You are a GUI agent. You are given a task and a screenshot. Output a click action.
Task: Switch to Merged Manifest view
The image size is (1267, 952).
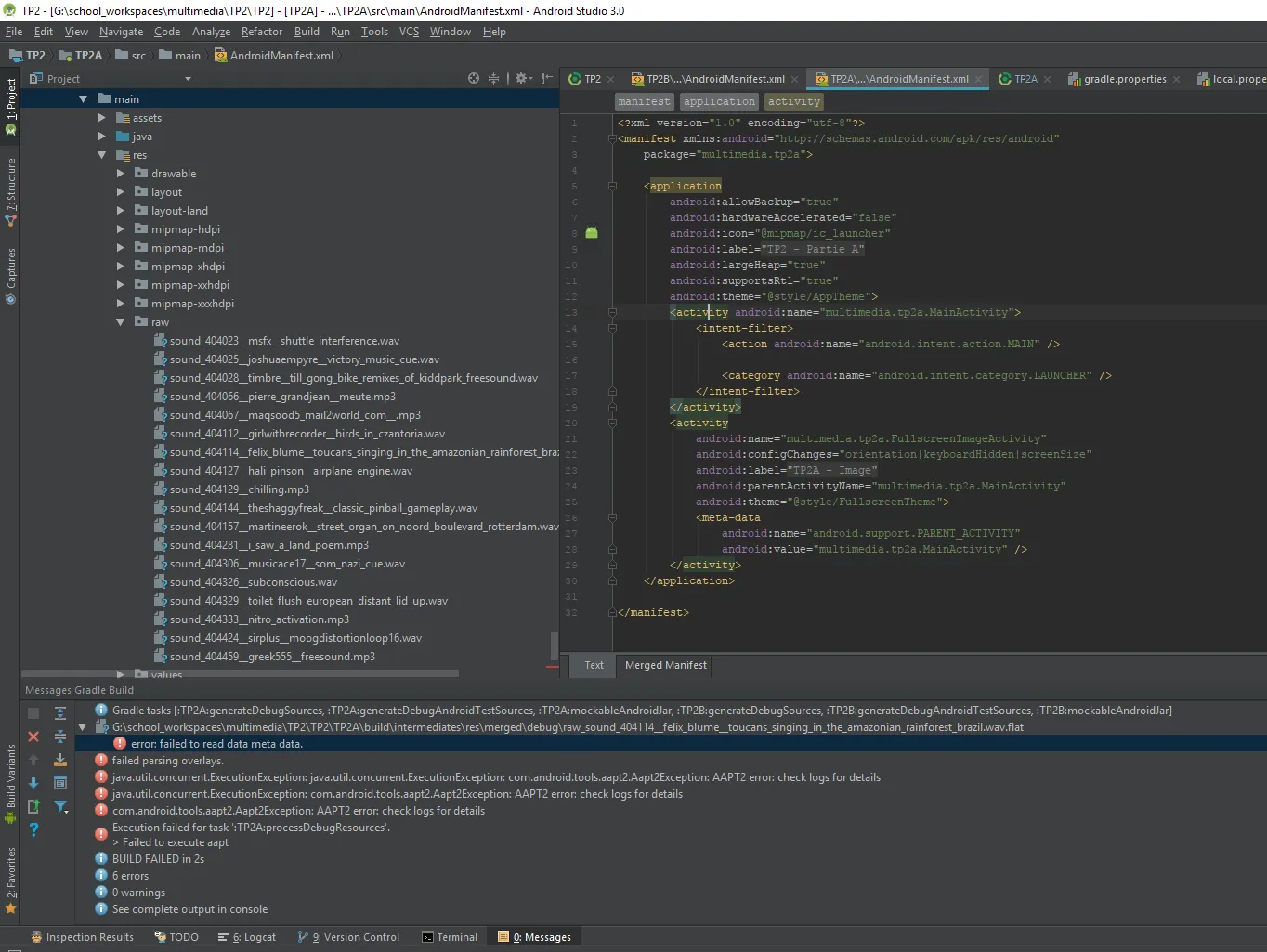pyautogui.click(x=665, y=665)
